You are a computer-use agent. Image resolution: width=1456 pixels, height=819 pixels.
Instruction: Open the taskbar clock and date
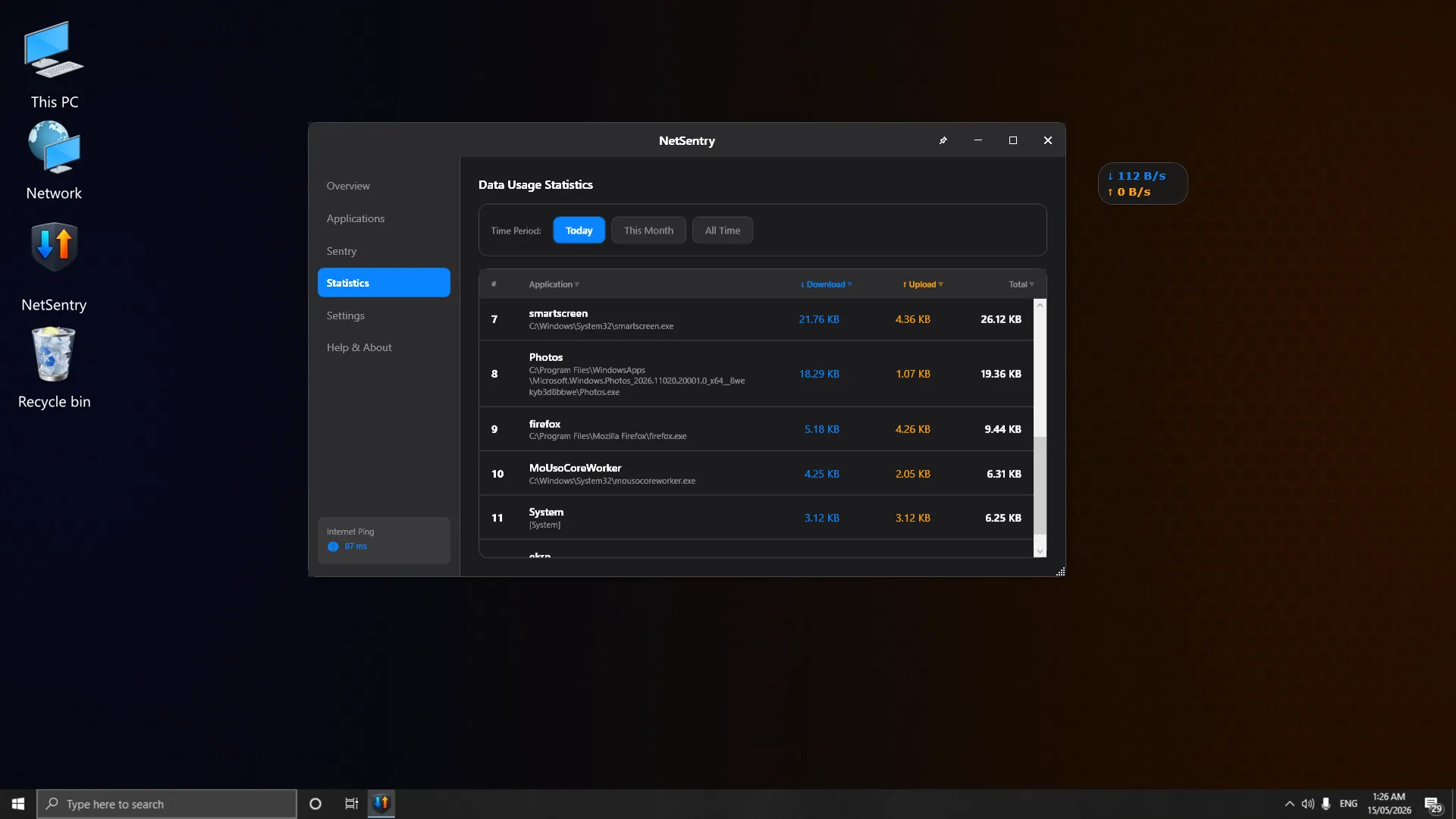point(1389,804)
